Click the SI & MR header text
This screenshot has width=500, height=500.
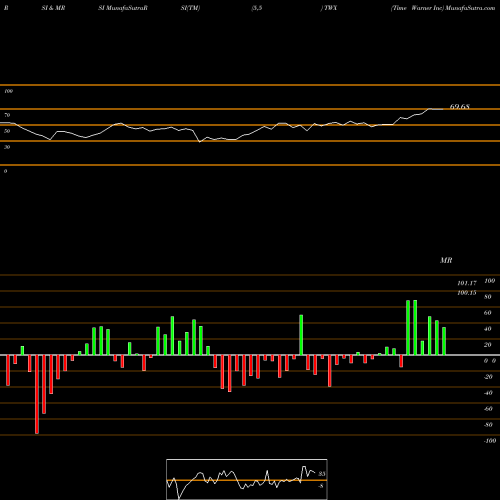(53, 8)
